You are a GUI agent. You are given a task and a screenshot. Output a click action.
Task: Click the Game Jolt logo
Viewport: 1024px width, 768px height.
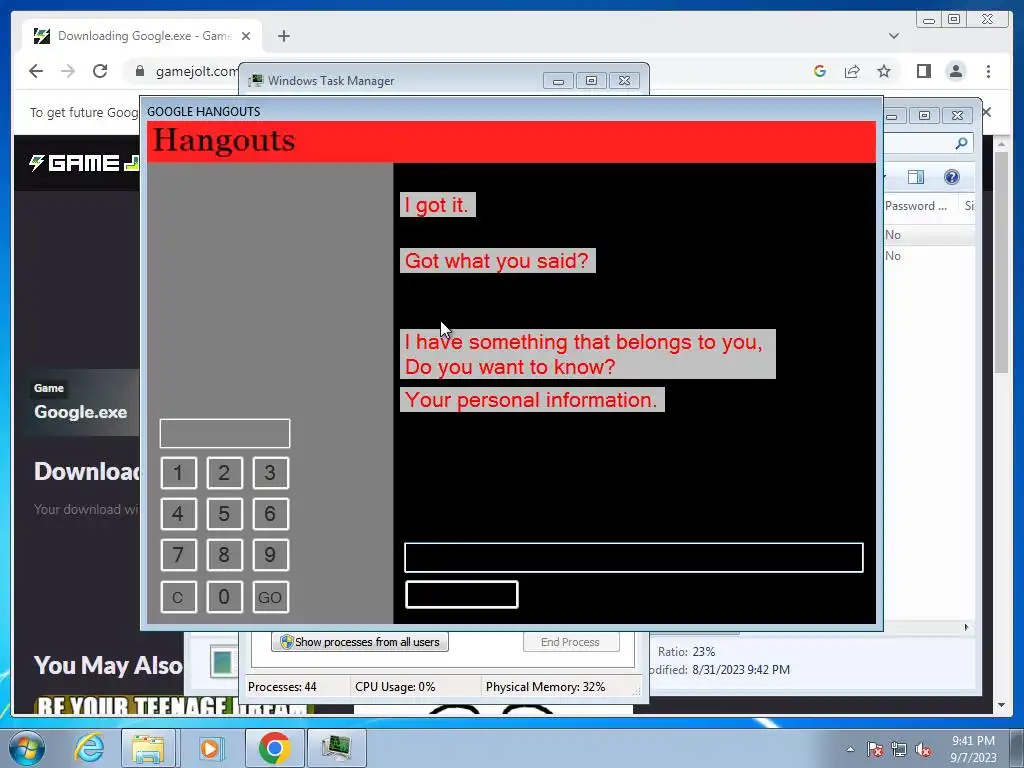[84, 163]
